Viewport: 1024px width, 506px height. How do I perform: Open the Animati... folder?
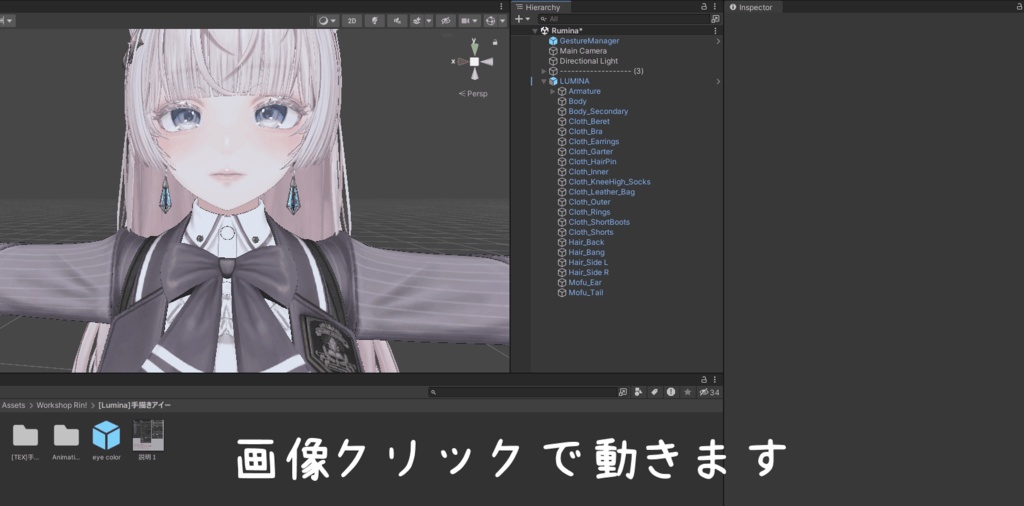click(66, 441)
